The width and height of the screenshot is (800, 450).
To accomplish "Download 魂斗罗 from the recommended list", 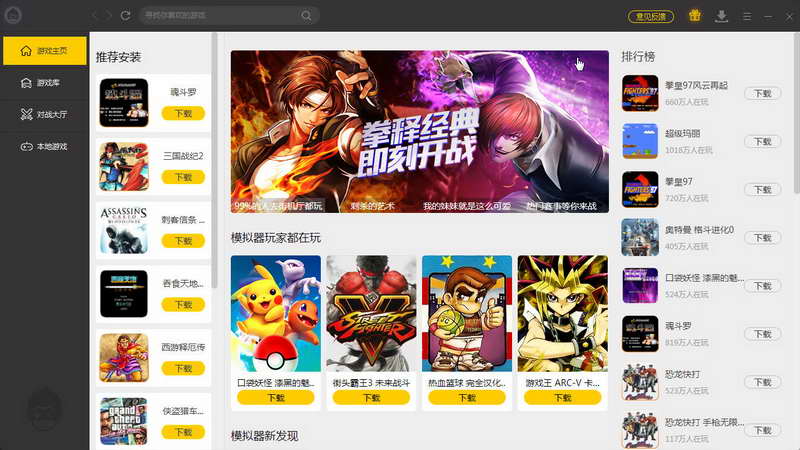I will pos(183,113).
